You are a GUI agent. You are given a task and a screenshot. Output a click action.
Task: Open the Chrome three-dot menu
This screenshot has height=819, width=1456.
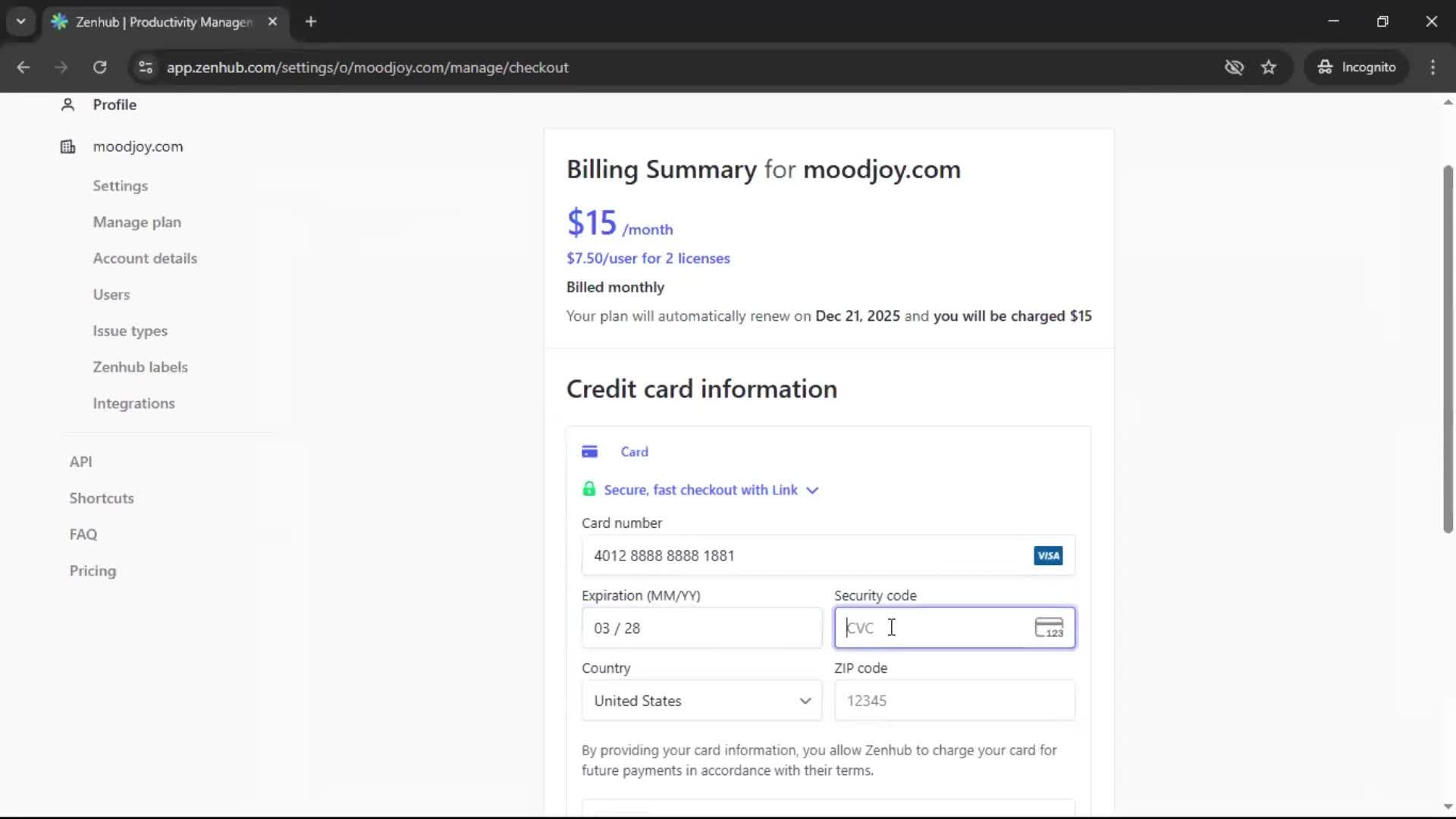click(1433, 67)
